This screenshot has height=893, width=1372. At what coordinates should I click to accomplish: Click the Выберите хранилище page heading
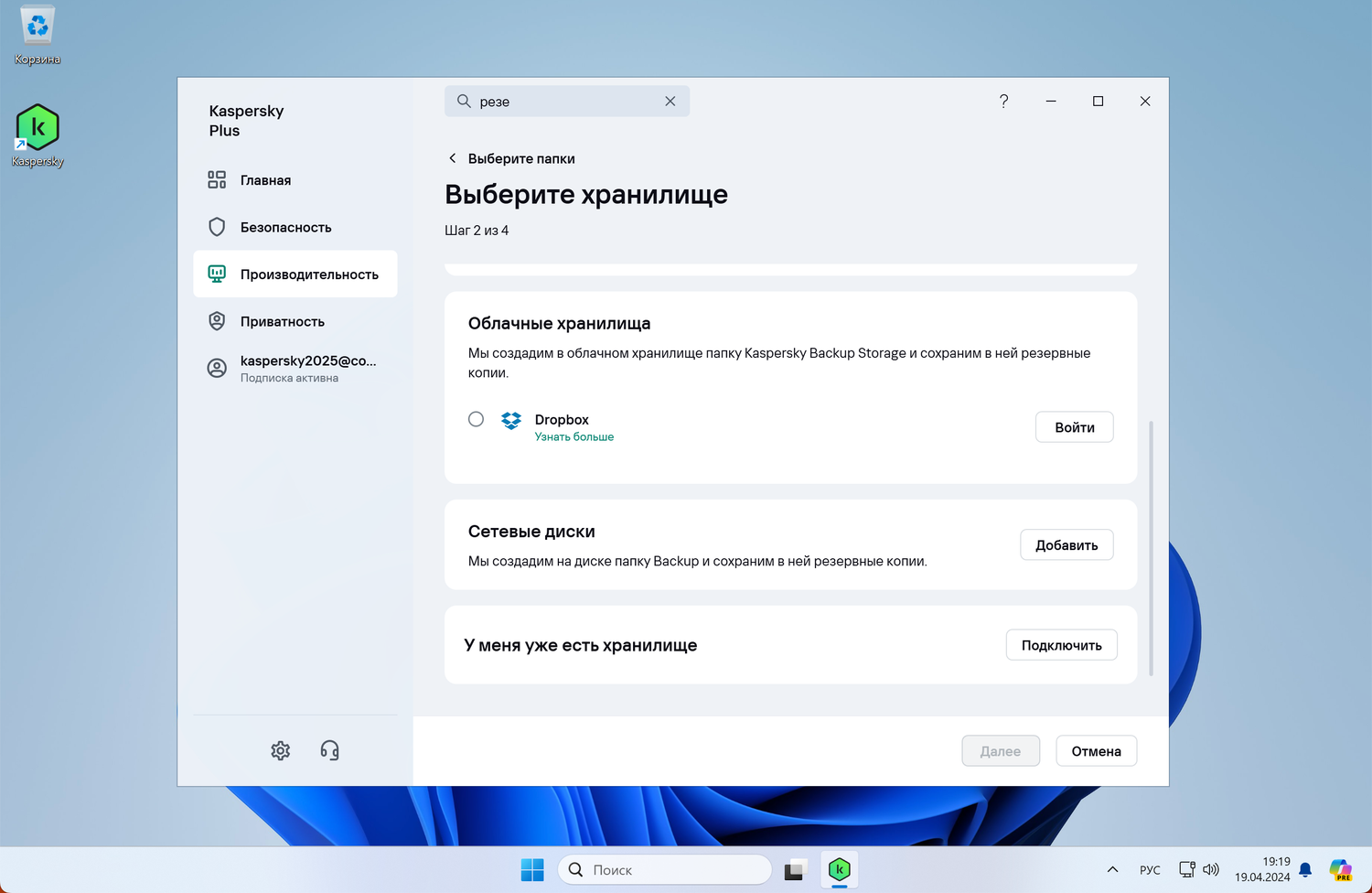tap(586, 195)
